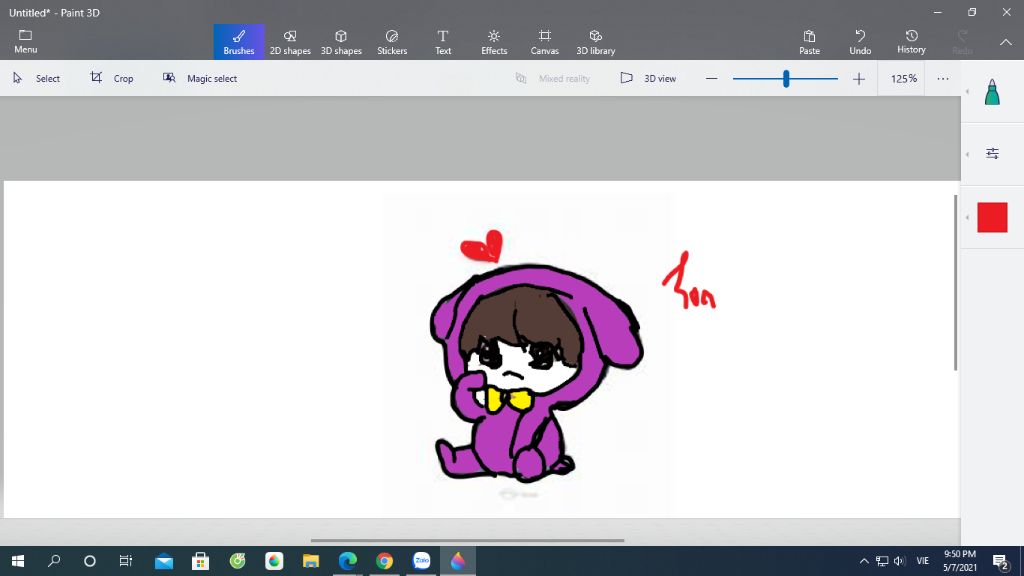Image resolution: width=1024 pixels, height=576 pixels.
Task: Open the more options ellipsis menu
Action: (942, 78)
